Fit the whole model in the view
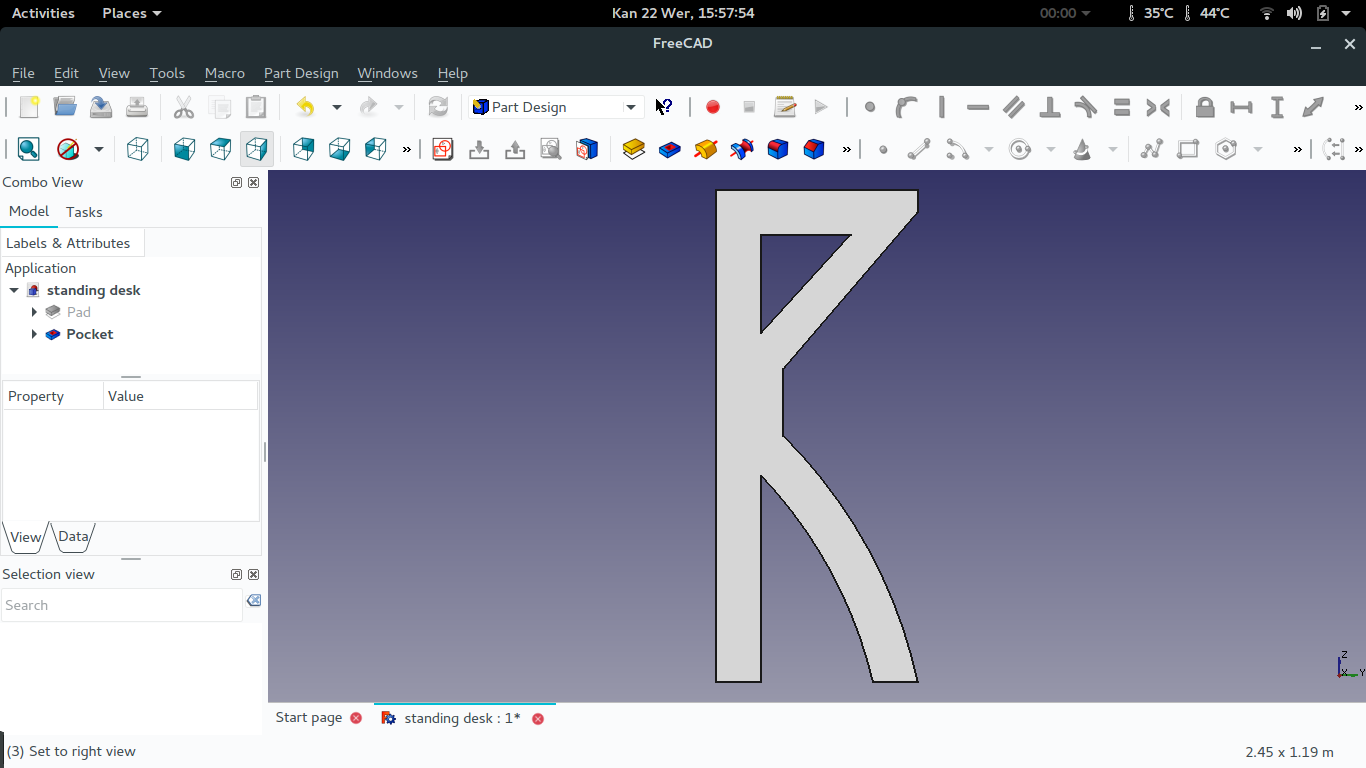Image resolution: width=1366 pixels, height=768 pixels. pyautogui.click(x=28, y=148)
